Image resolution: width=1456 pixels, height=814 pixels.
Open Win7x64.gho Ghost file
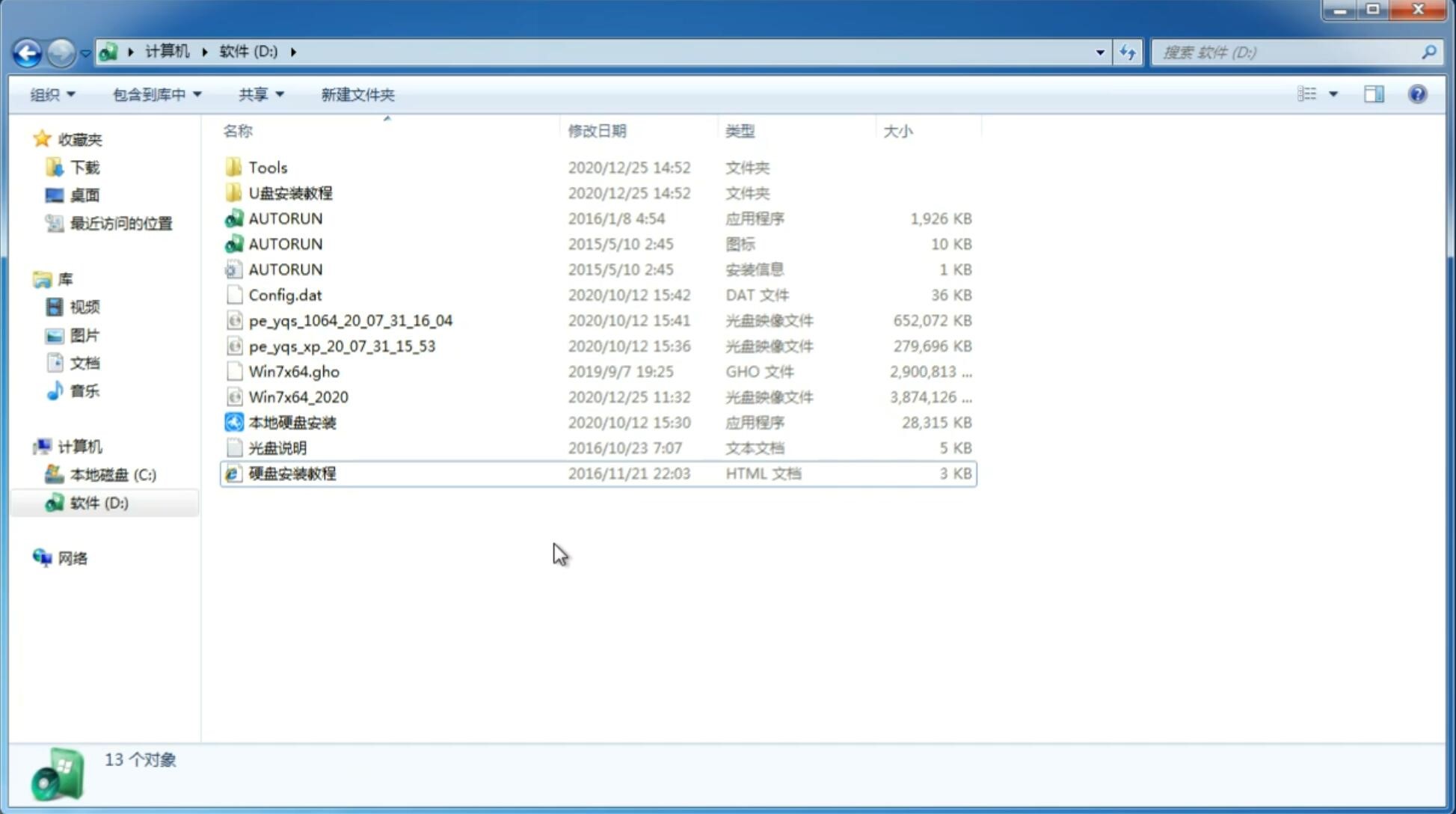(296, 371)
